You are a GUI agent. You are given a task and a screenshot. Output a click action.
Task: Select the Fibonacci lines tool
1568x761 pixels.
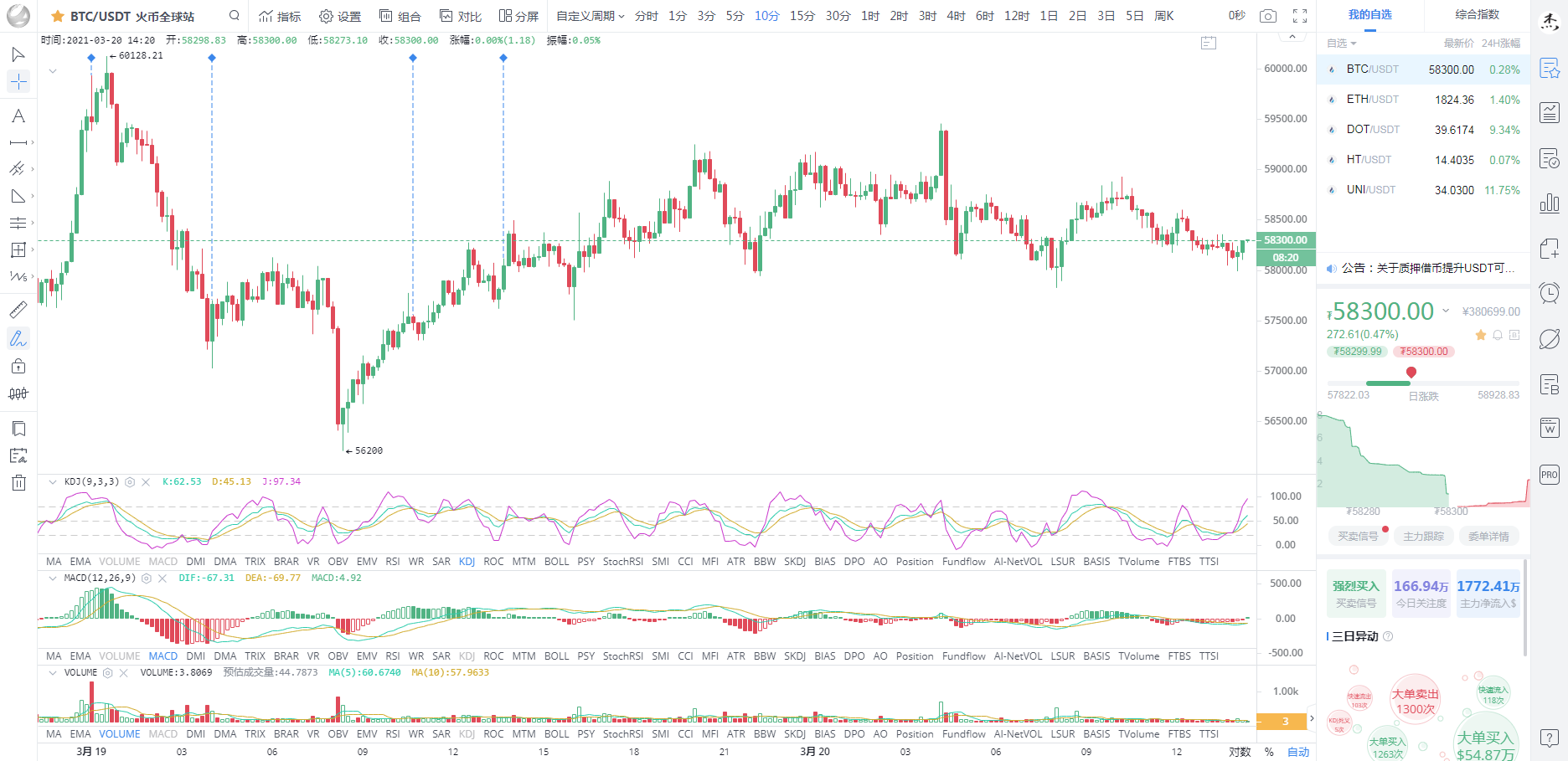18,223
